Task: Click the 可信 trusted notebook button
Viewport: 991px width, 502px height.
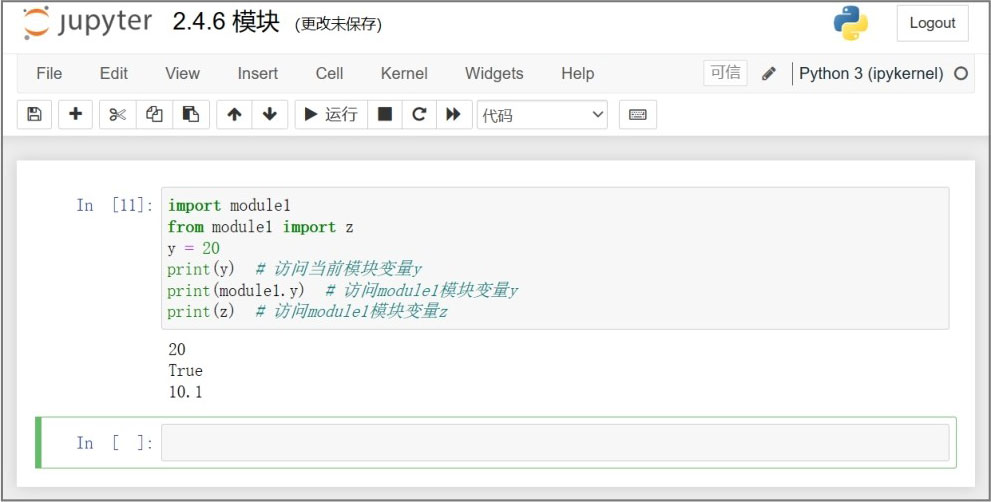Action: [x=726, y=73]
